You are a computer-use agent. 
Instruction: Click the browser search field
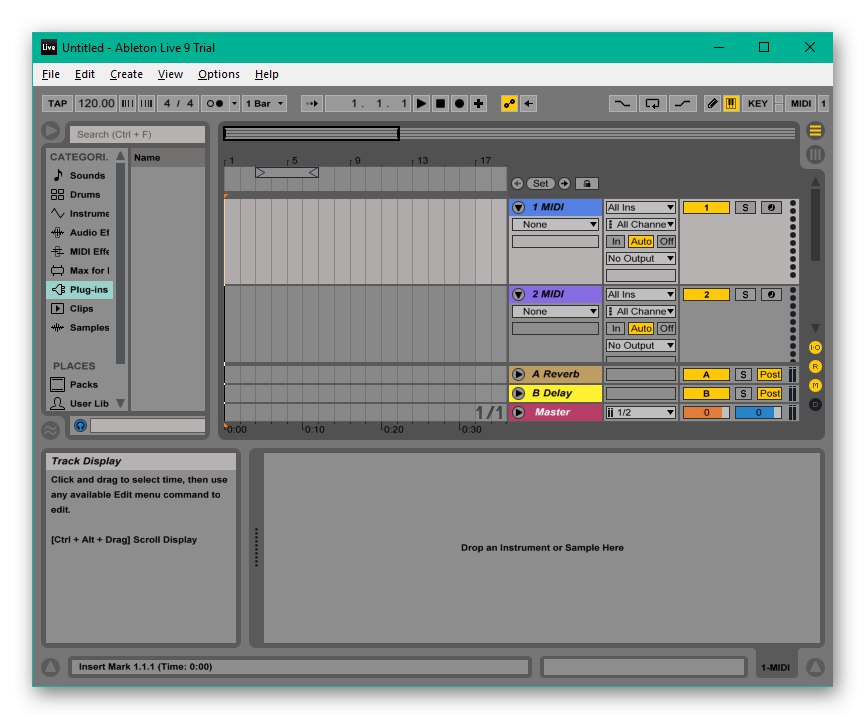point(137,134)
